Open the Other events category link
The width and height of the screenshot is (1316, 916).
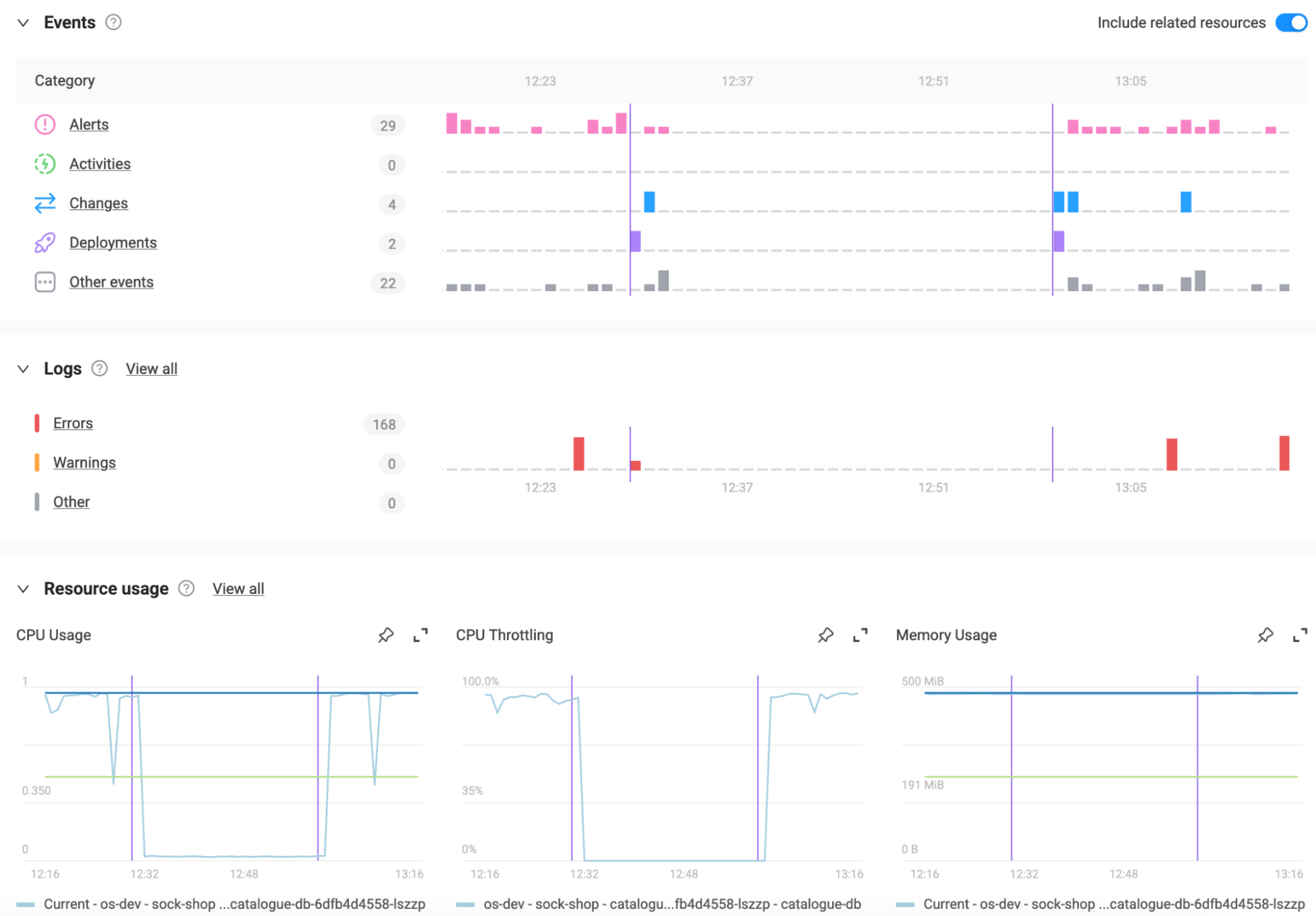click(111, 283)
